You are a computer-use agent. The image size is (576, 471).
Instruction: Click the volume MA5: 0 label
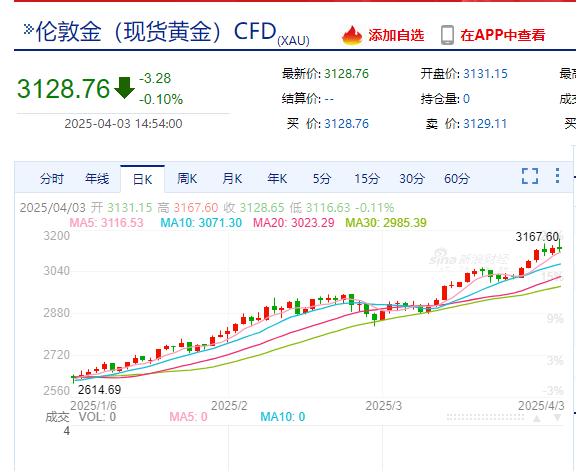pyautogui.click(x=188, y=417)
